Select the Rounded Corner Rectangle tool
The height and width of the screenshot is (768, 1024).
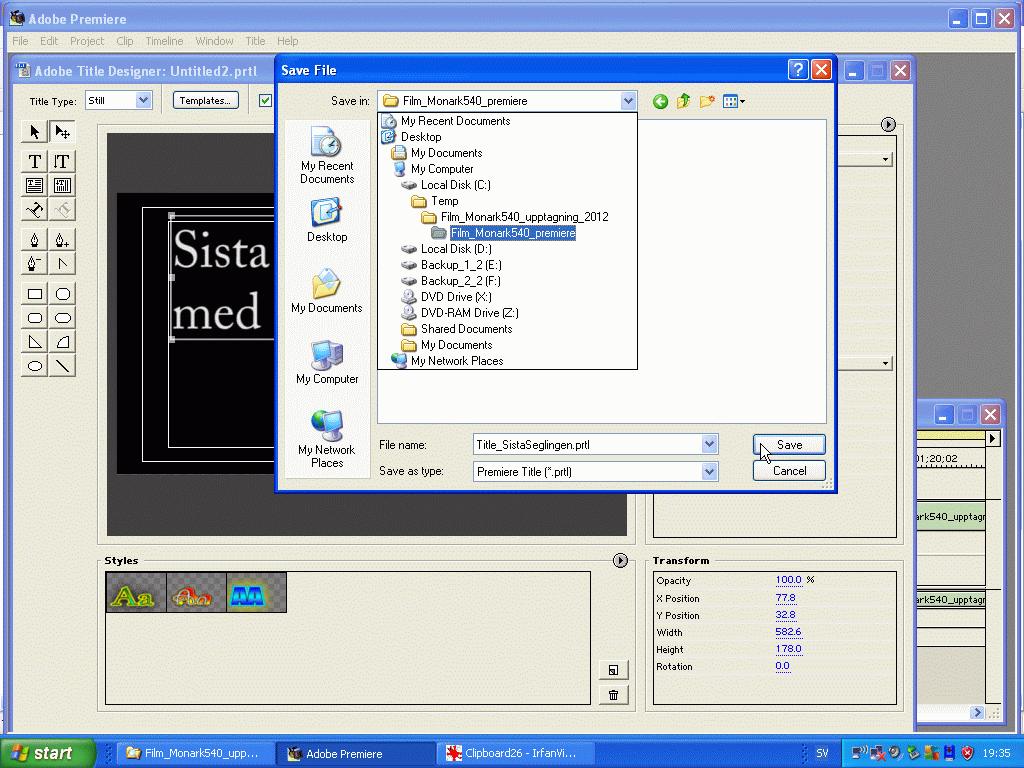click(x=35, y=318)
